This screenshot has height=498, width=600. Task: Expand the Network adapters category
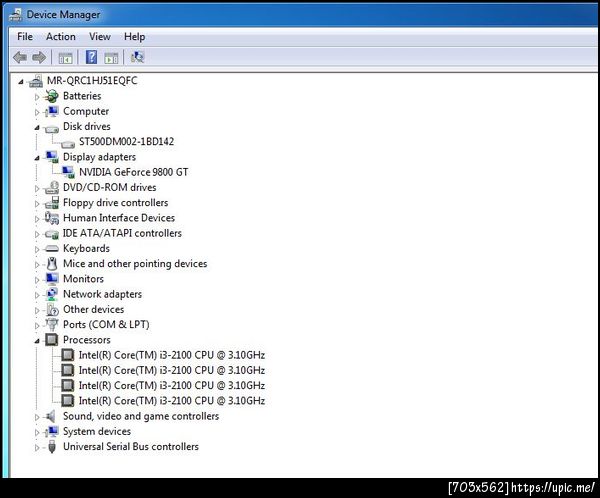tap(37, 295)
